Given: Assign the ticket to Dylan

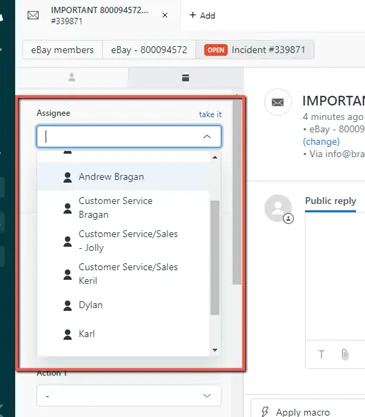Looking at the screenshot, I should click(123, 305).
